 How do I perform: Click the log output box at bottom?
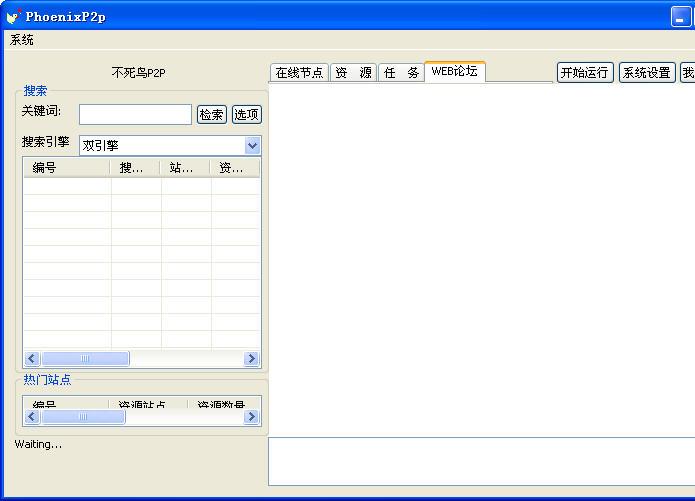[x=481, y=462]
